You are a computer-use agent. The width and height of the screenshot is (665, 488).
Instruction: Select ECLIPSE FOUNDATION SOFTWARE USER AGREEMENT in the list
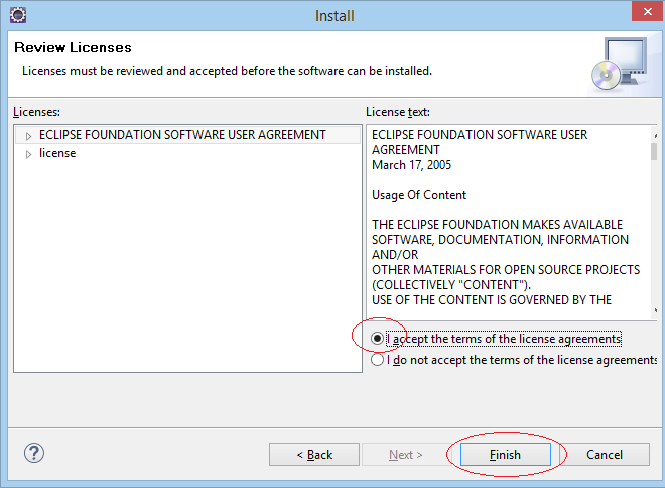182,135
